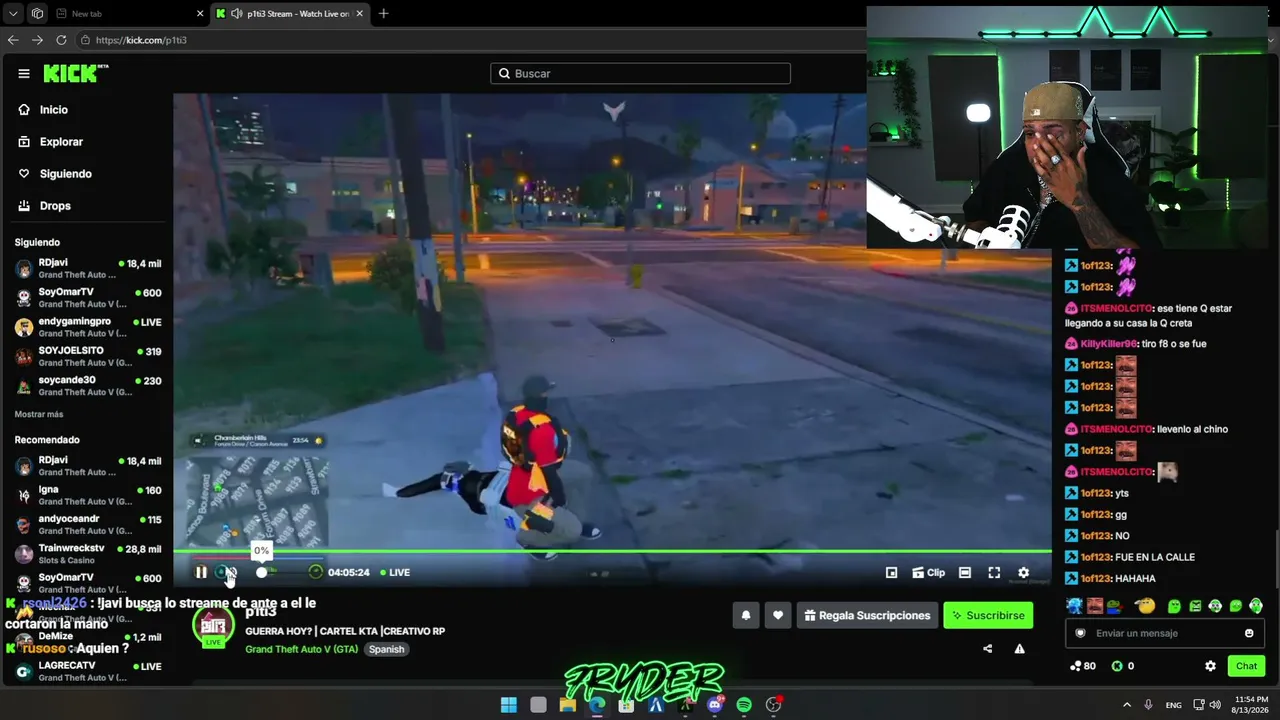Click Regala Suscripciones button

pos(867,616)
